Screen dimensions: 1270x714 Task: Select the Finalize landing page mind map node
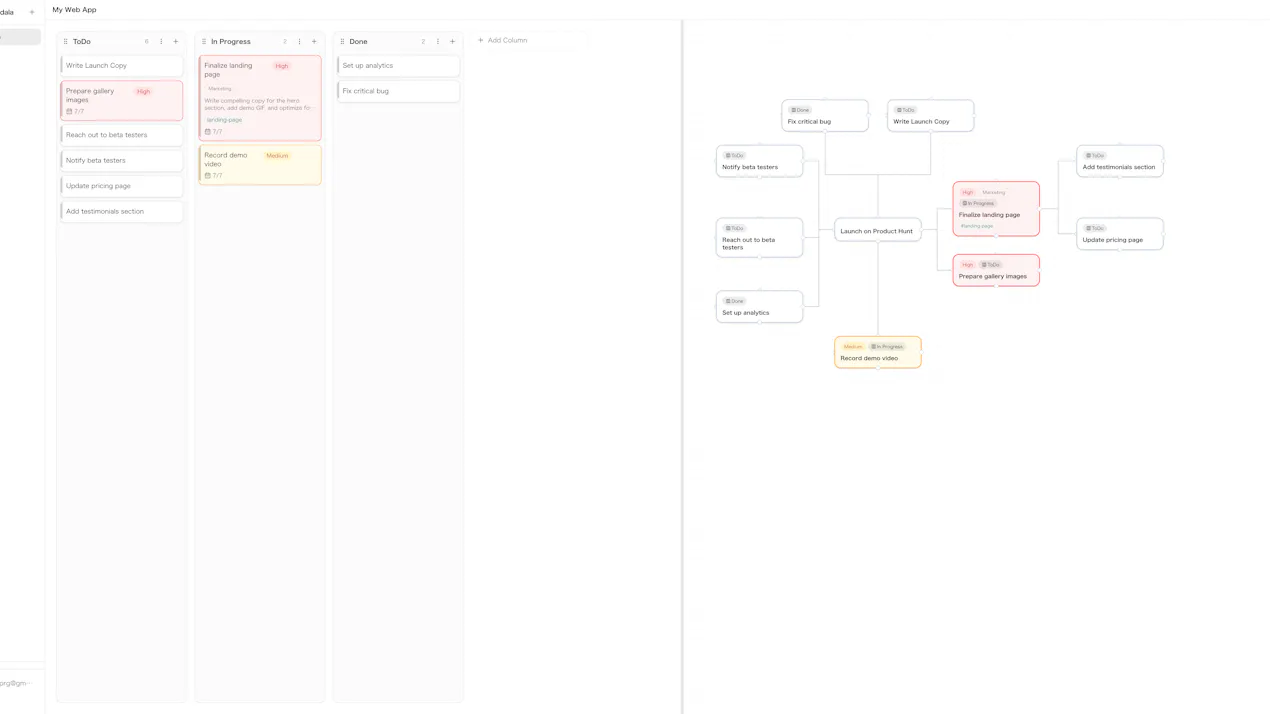[996, 209]
